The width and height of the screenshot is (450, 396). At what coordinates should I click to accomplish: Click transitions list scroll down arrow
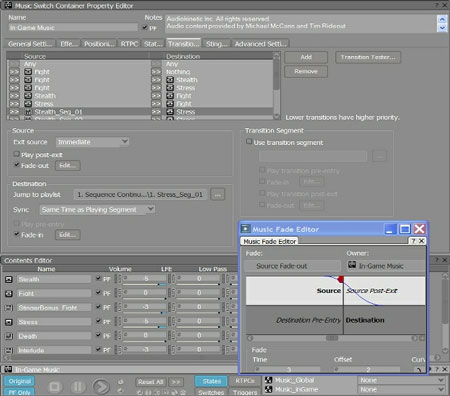coord(276,116)
